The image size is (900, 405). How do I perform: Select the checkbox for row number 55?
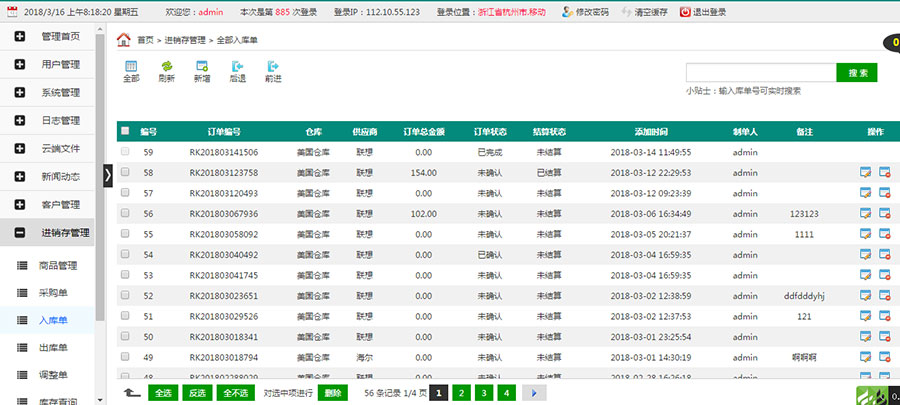125,234
